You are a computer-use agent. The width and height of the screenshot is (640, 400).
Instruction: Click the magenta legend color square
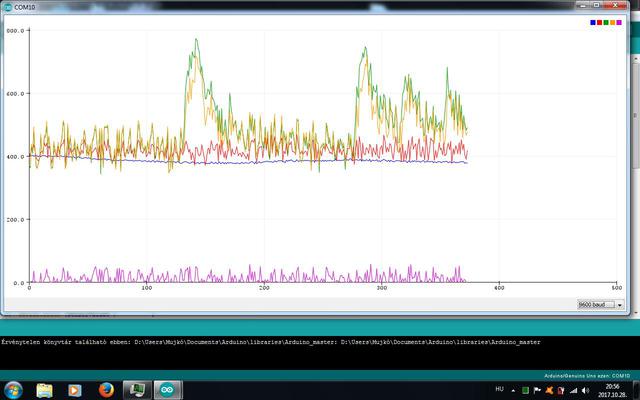click(618, 20)
